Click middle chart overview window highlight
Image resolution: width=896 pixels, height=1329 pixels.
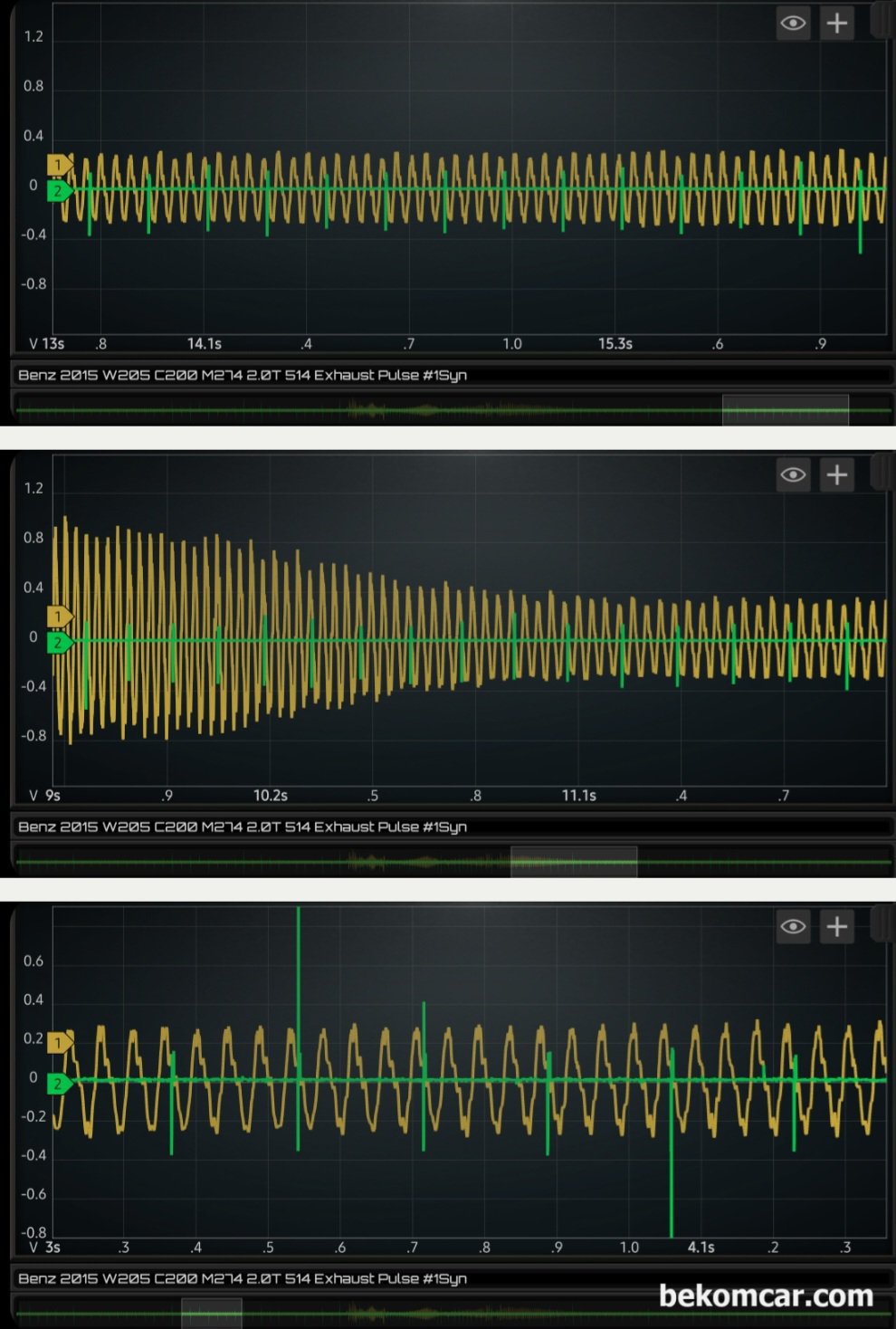[x=574, y=862]
